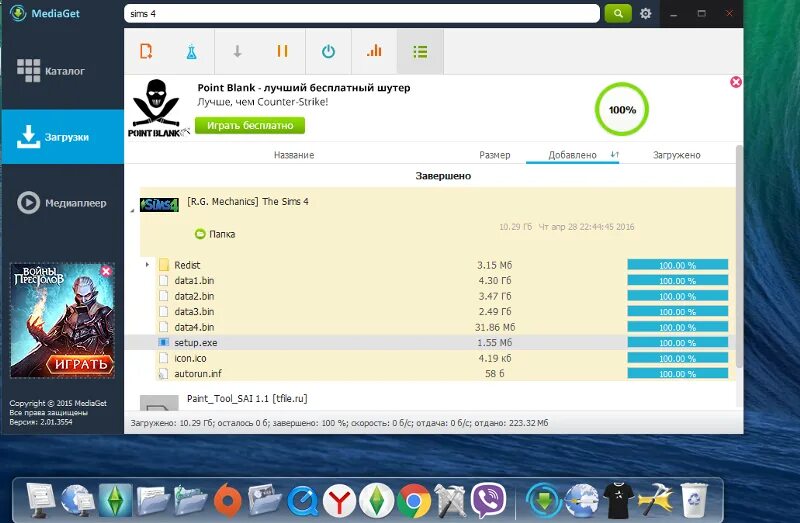Collapse The Sims 4 torrent file list
This screenshot has height=523, width=800.
point(132,210)
